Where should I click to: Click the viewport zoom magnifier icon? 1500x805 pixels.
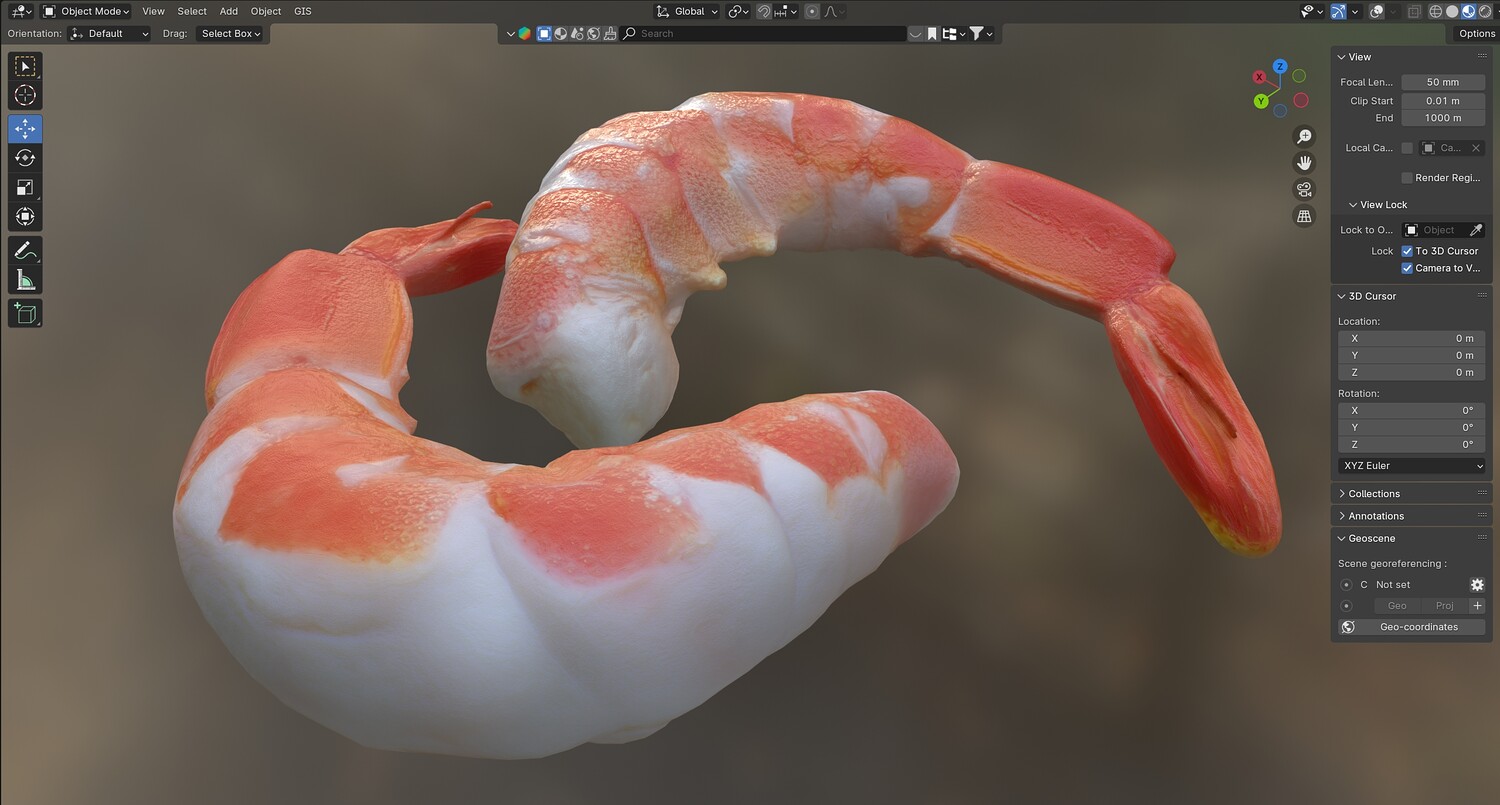(1304, 136)
